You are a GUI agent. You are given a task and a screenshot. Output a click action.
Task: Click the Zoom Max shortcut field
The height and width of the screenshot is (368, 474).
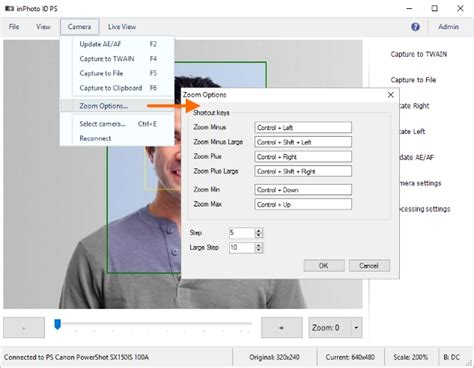point(303,204)
